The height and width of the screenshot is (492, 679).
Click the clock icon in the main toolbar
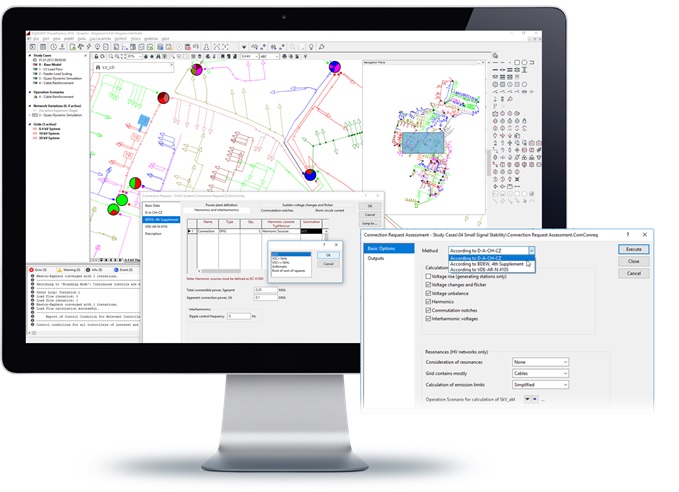click(x=54, y=47)
